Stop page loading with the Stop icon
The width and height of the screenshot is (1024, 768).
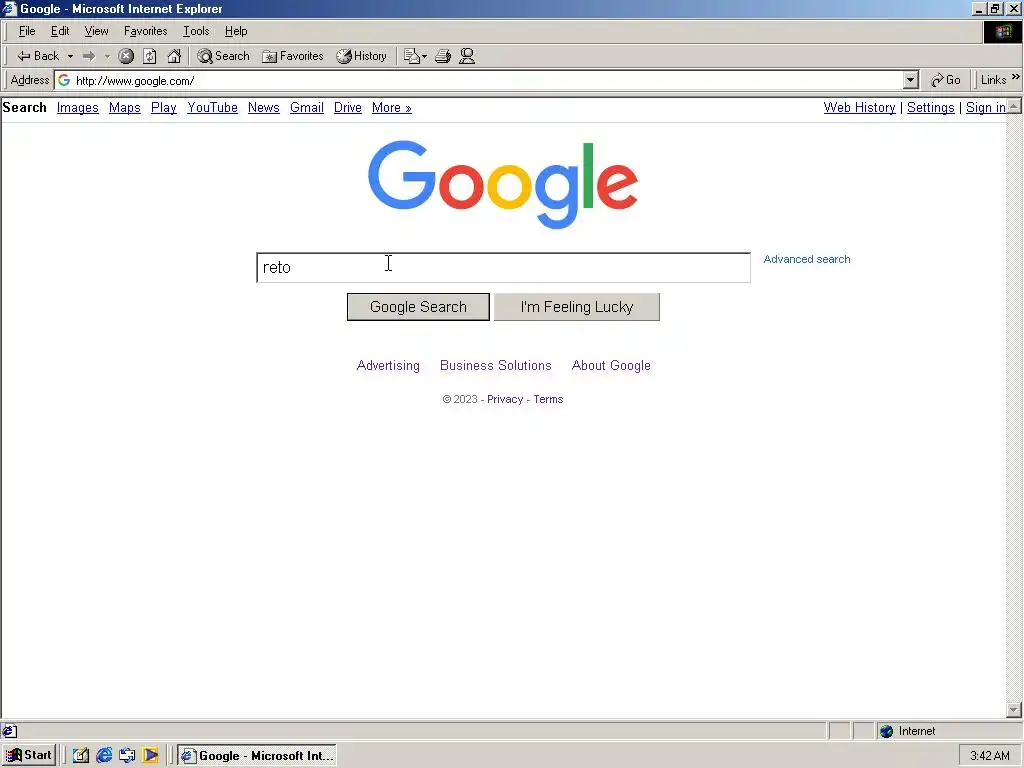click(x=126, y=56)
